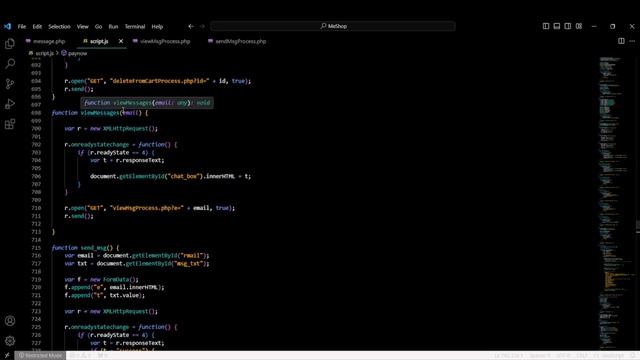The width and height of the screenshot is (640, 360).
Task: Close the script.js tab
Action: coord(121,41)
